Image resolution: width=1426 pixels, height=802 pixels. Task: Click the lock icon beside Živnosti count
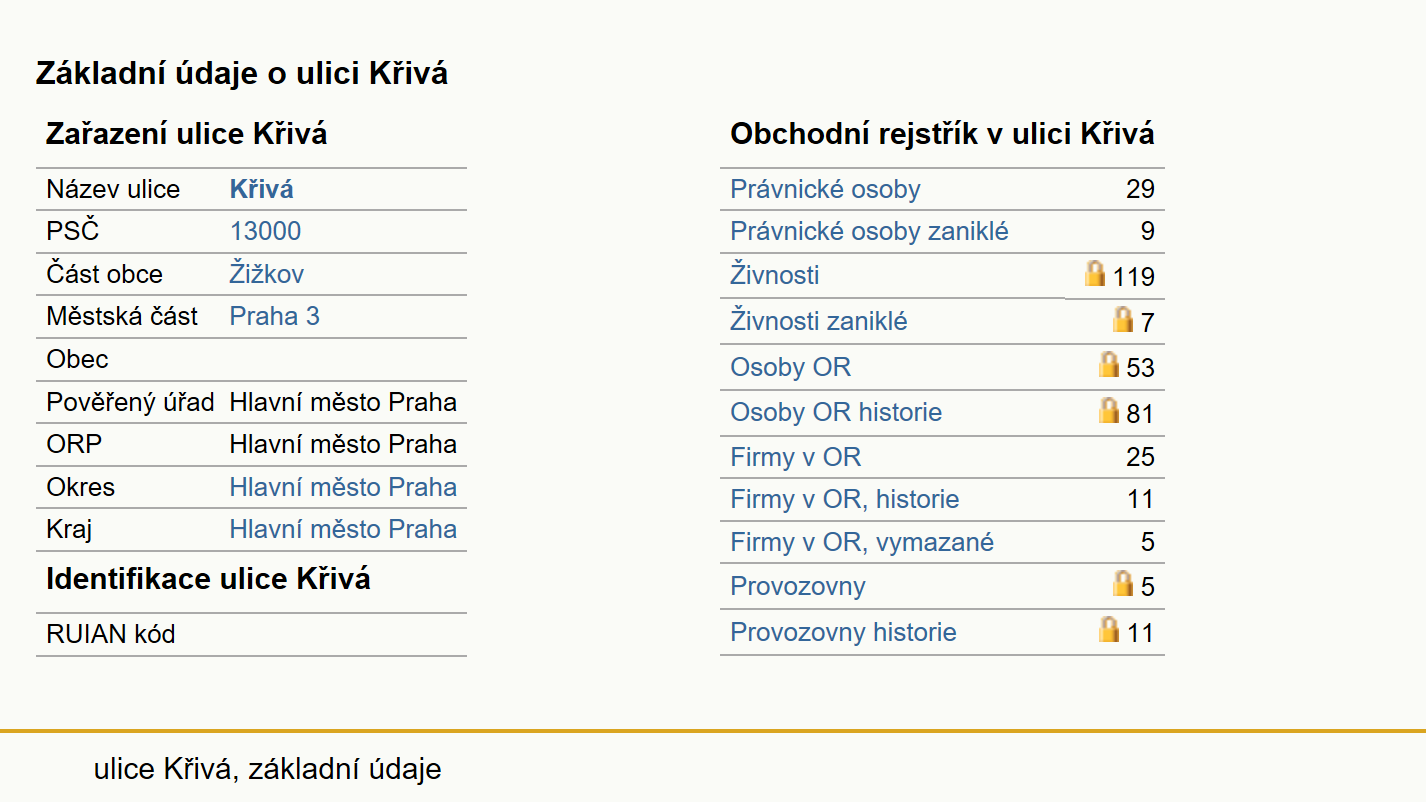point(1095,274)
